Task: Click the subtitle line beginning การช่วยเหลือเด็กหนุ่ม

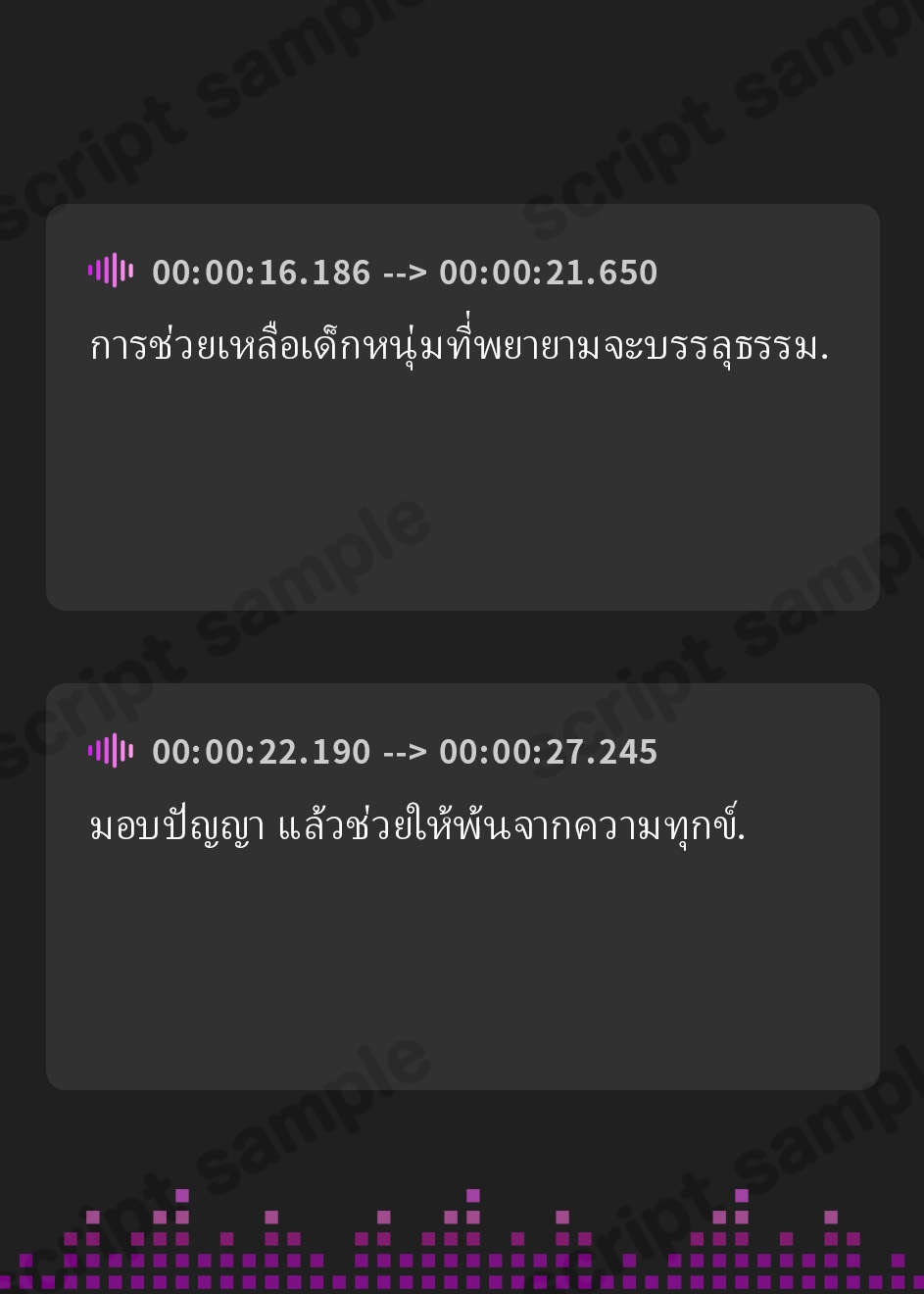Action: (459, 344)
